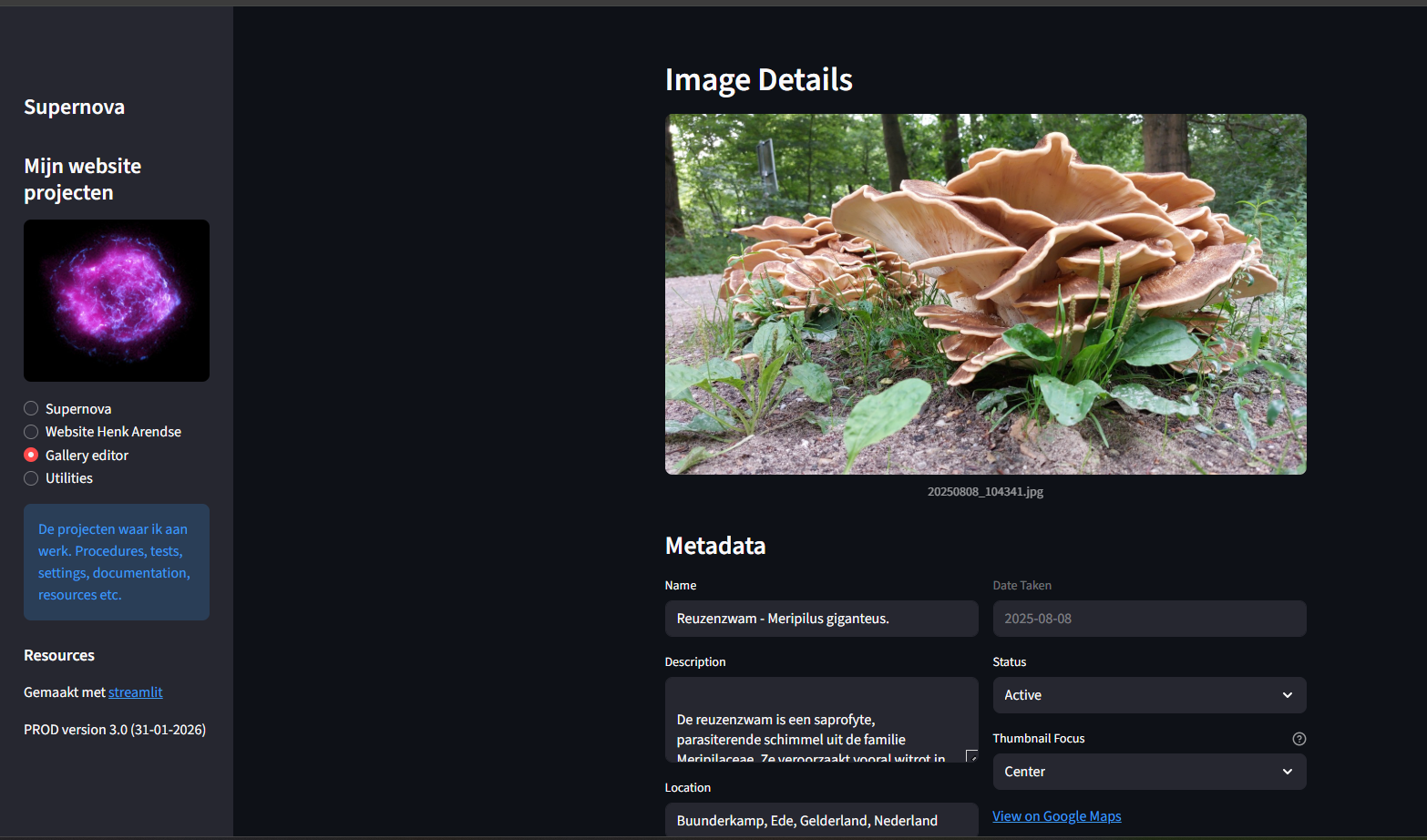Click the Metadata section heading
Viewport: 1427px width, 840px height.
coord(715,546)
